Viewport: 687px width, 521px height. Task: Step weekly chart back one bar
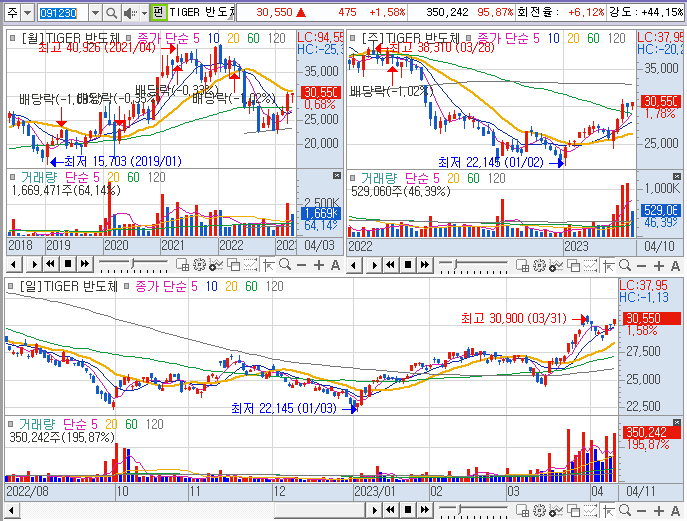354,265
